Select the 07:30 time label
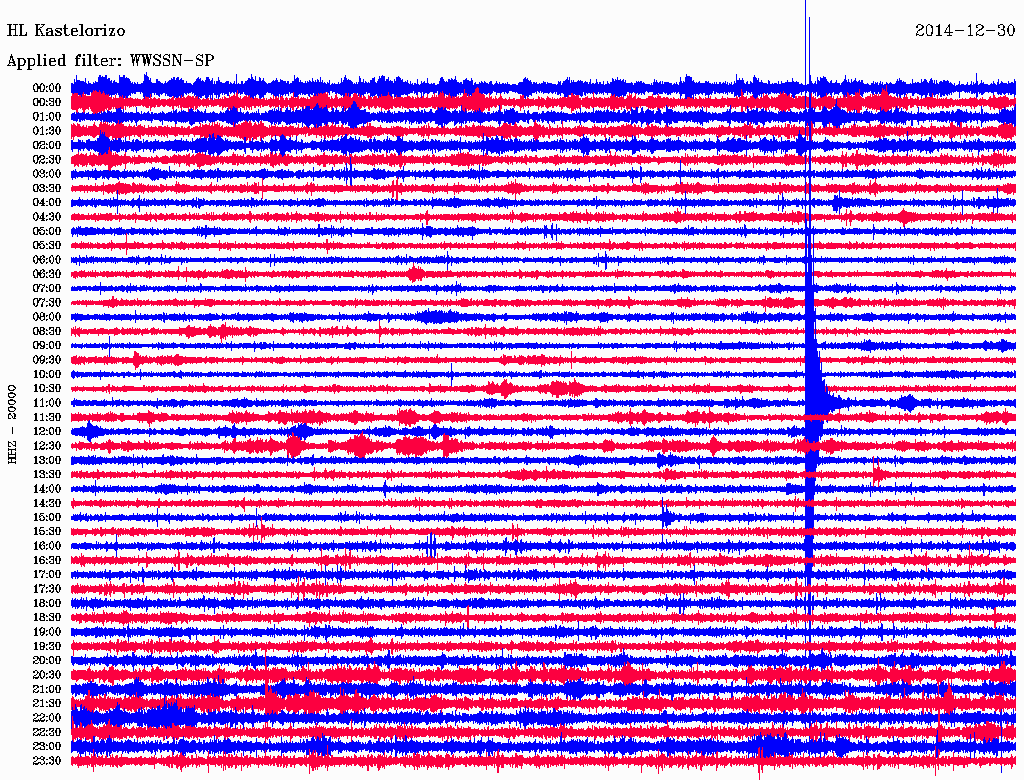 click(x=47, y=303)
